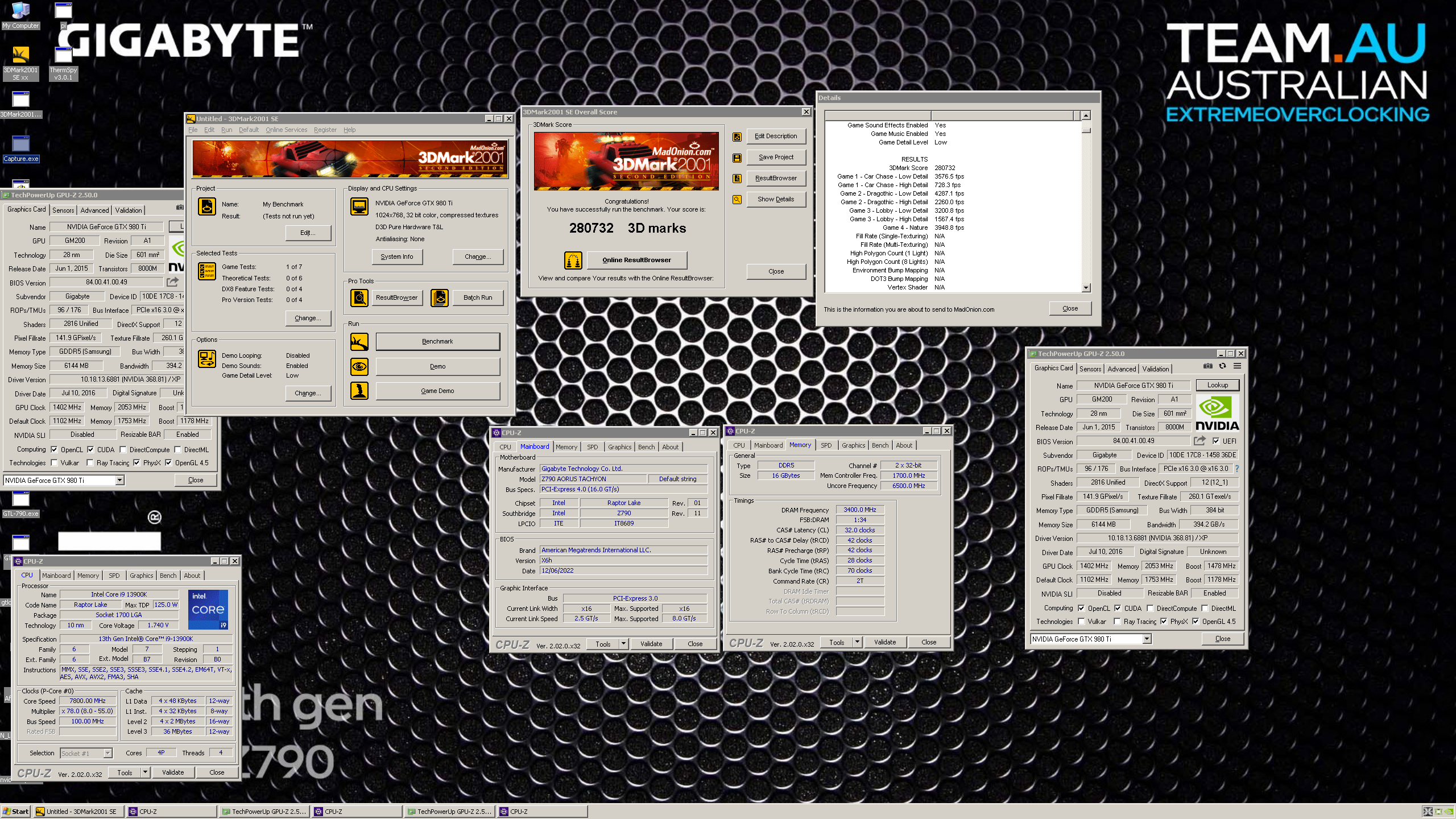Viewport: 1456px width, 819px height.
Task: Toggle Ray Tracing checkbox in right GPU-Z
Action: pyautogui.click(x=1117, y=622)
